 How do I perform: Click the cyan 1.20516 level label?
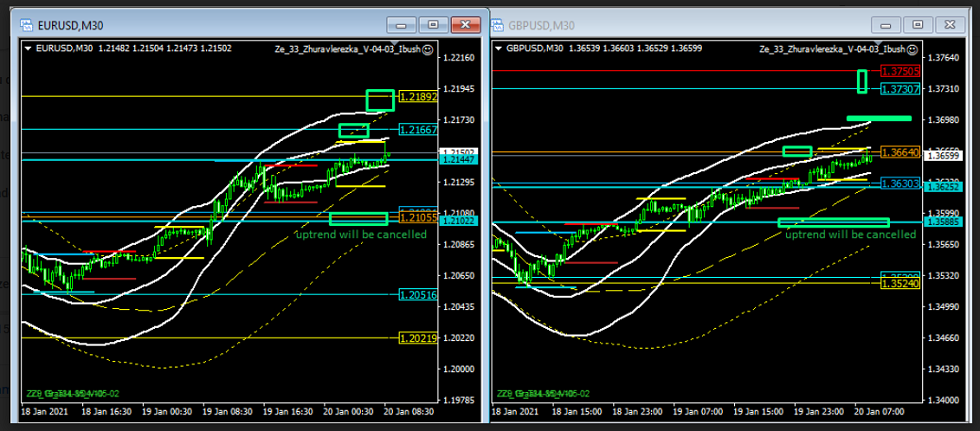417,294
